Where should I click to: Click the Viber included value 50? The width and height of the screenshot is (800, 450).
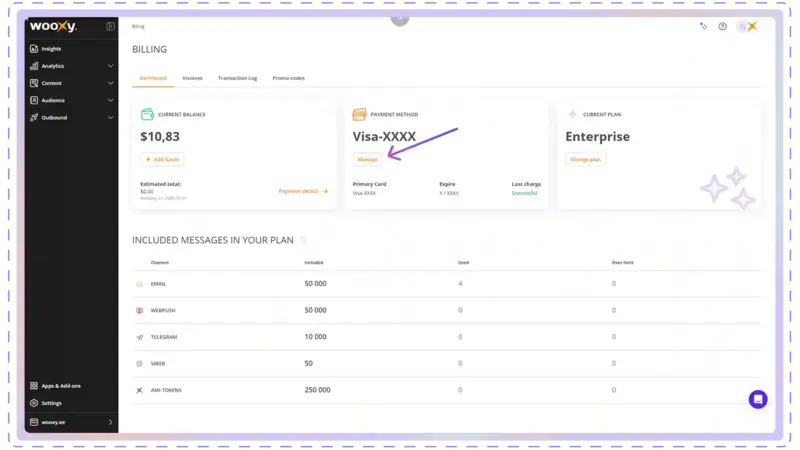point(309,363)
